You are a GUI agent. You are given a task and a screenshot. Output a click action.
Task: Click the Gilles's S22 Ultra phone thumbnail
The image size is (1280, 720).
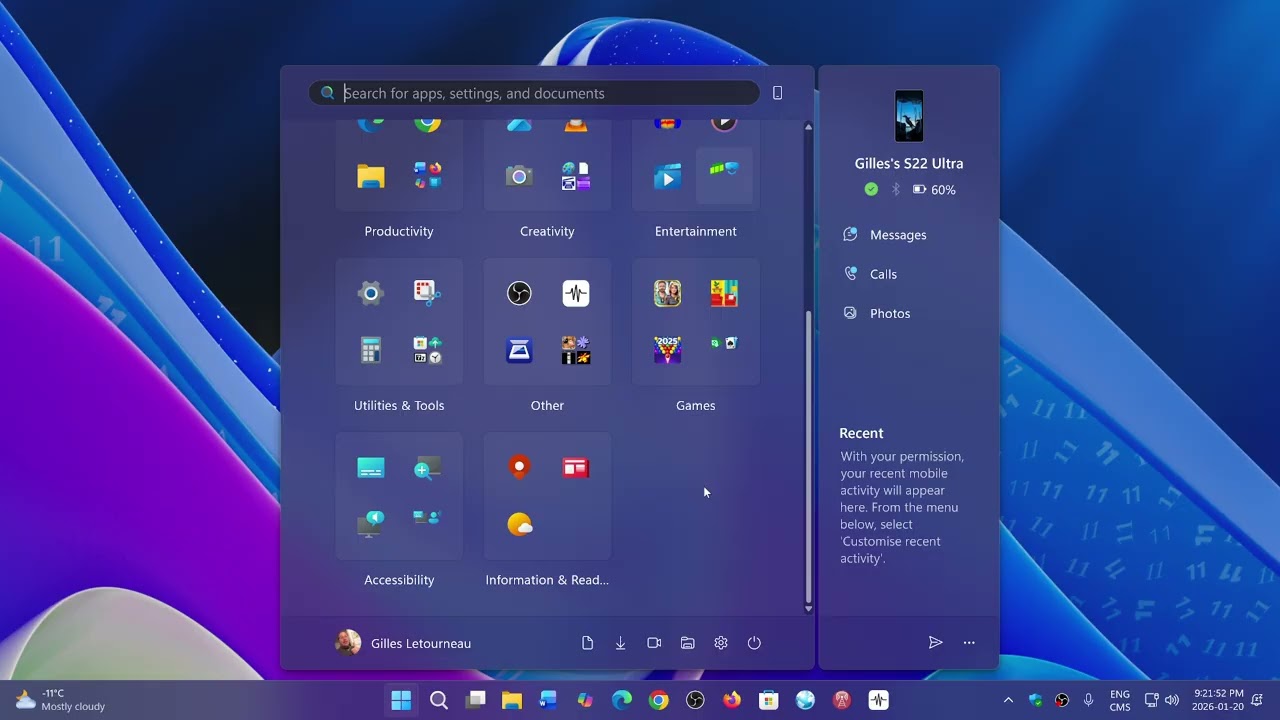click(x=909, y=116)
